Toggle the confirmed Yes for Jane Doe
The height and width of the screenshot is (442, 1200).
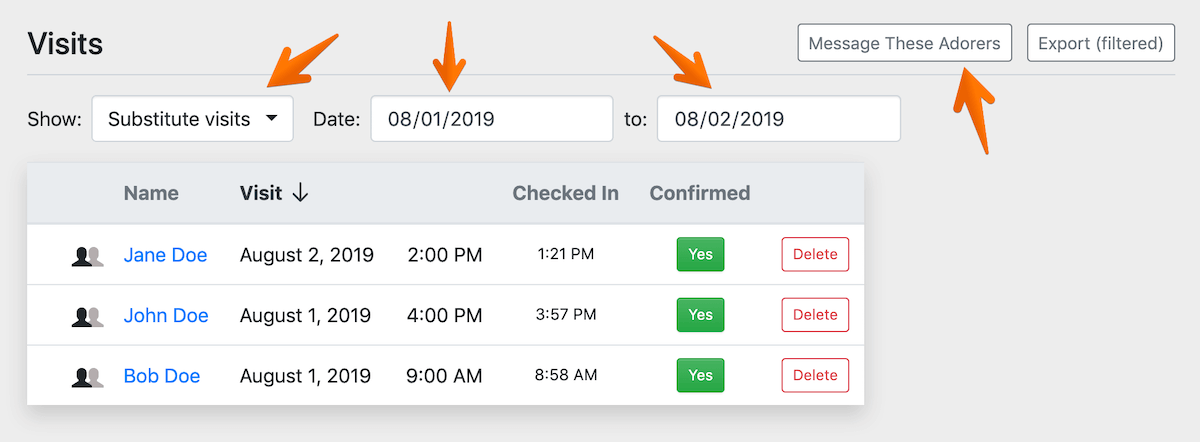[700, 255]
